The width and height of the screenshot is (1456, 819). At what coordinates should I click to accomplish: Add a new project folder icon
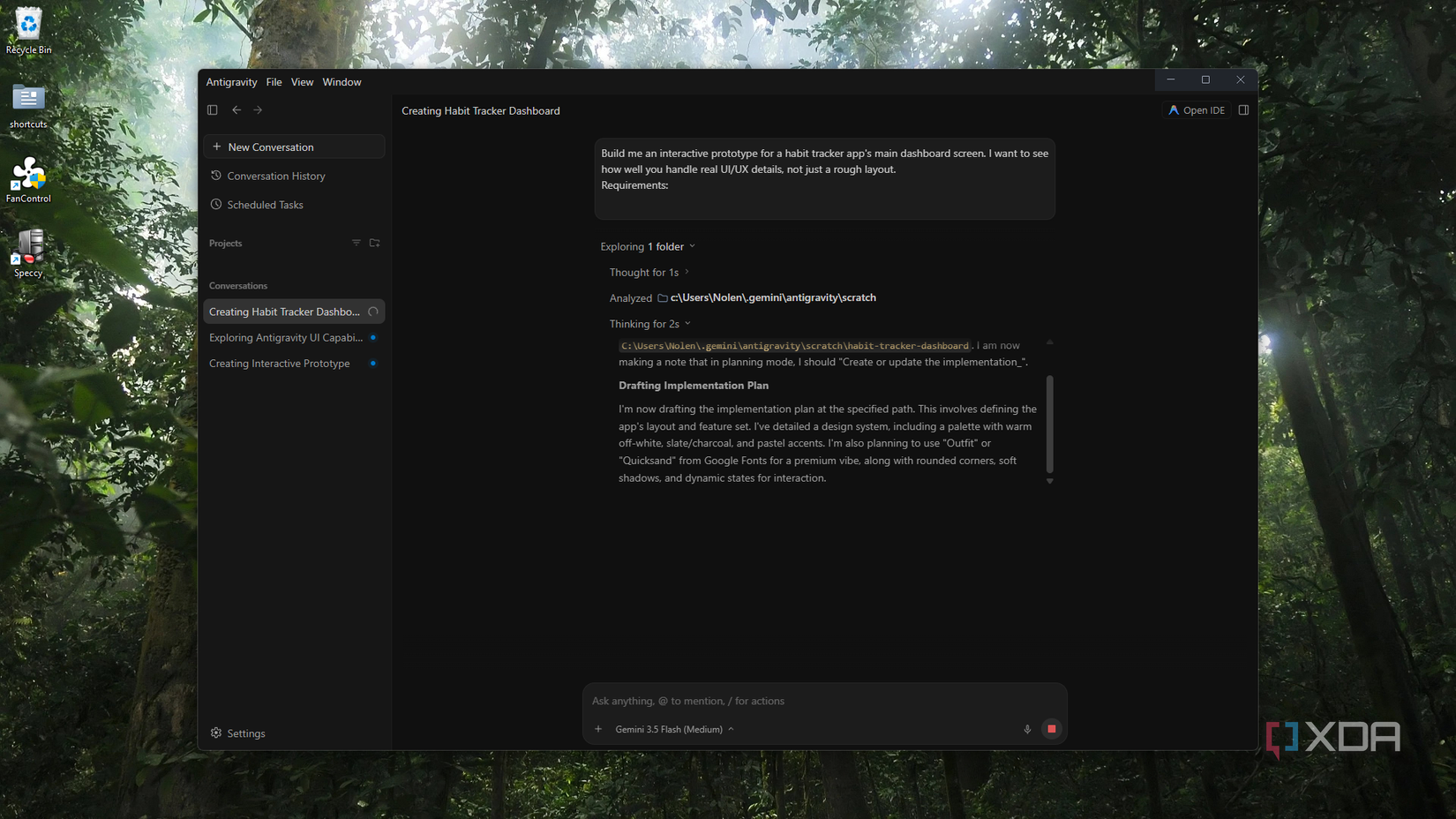pyautogui.click(x=375, y=243)
